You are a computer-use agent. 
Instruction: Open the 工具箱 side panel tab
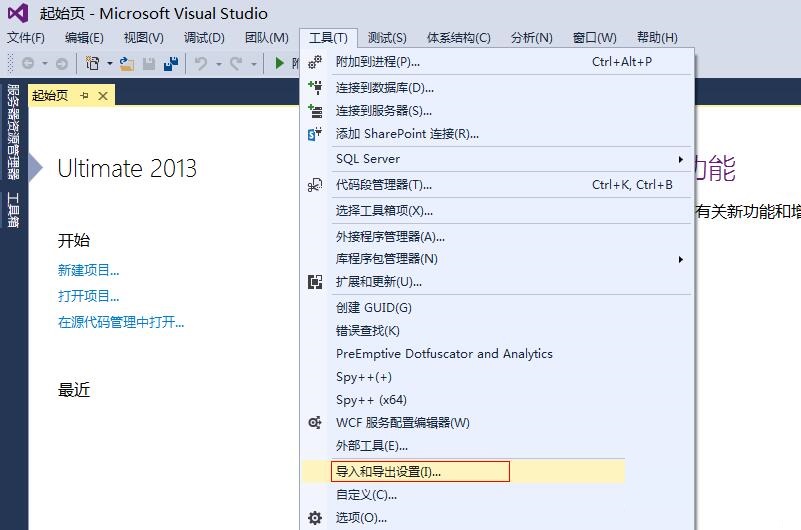click(x=13, y=209)
